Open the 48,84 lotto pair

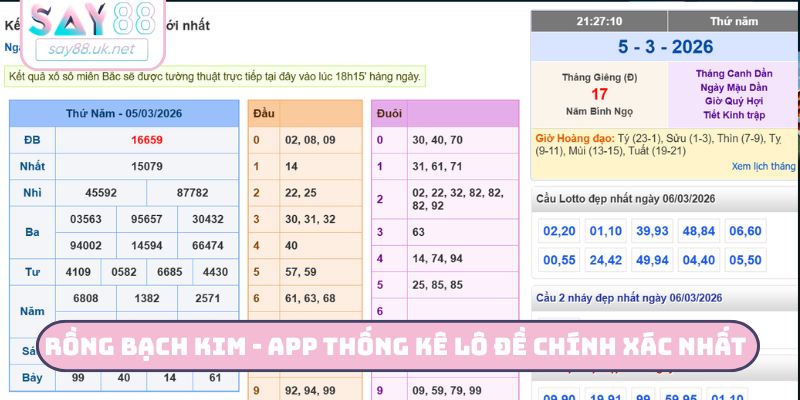coord(699,231)
